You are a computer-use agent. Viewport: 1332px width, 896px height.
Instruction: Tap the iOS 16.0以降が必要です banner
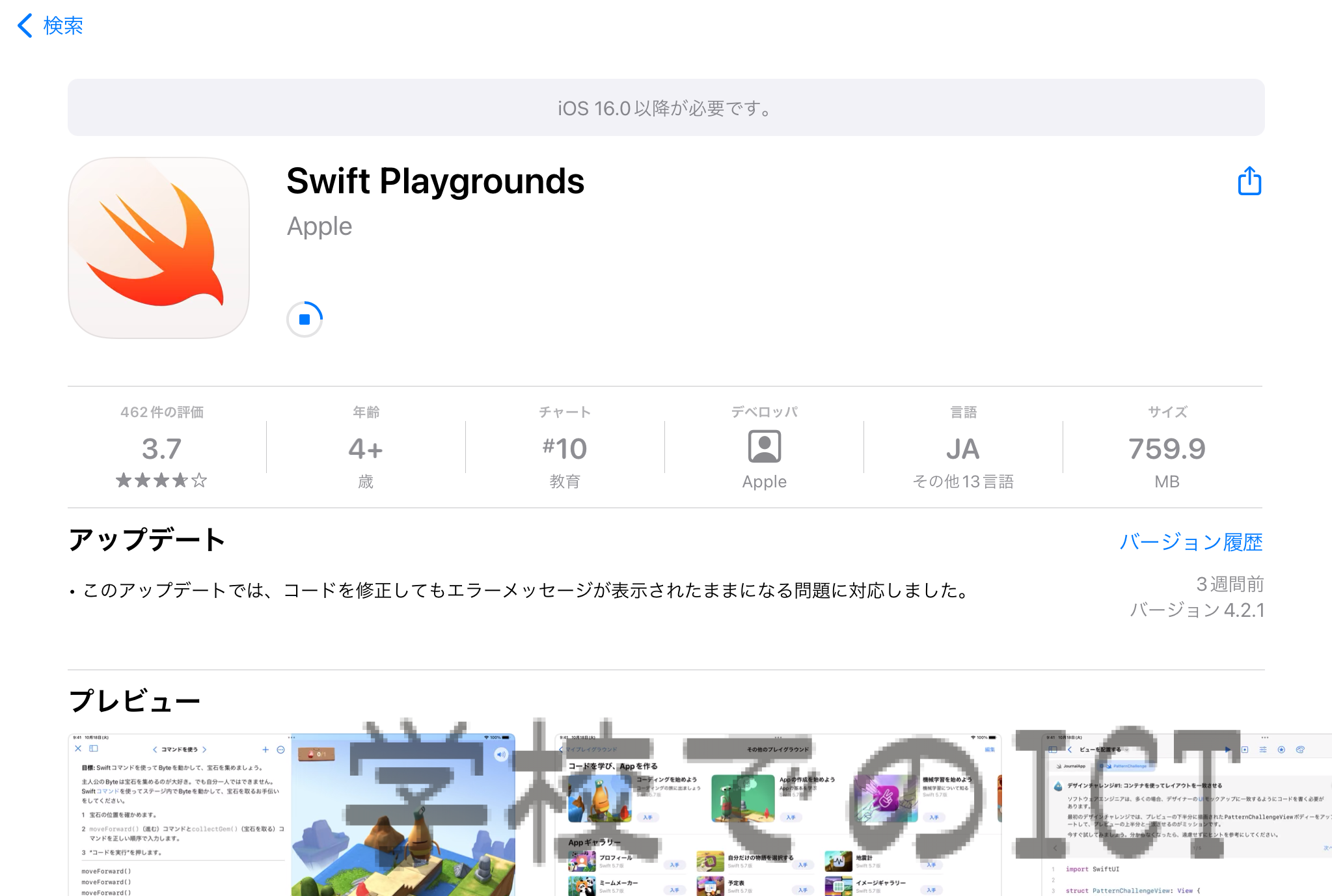point(666,107)
